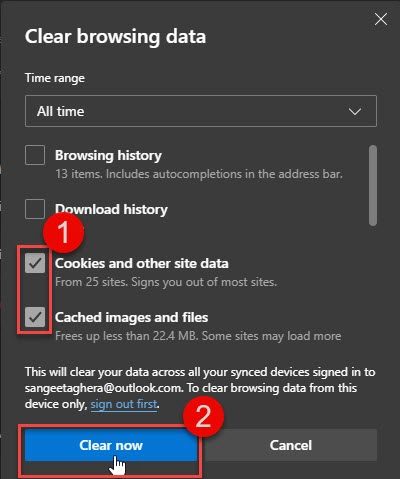Open the All time dropdown
Viewport: 400px width, 479px height.
201,111
